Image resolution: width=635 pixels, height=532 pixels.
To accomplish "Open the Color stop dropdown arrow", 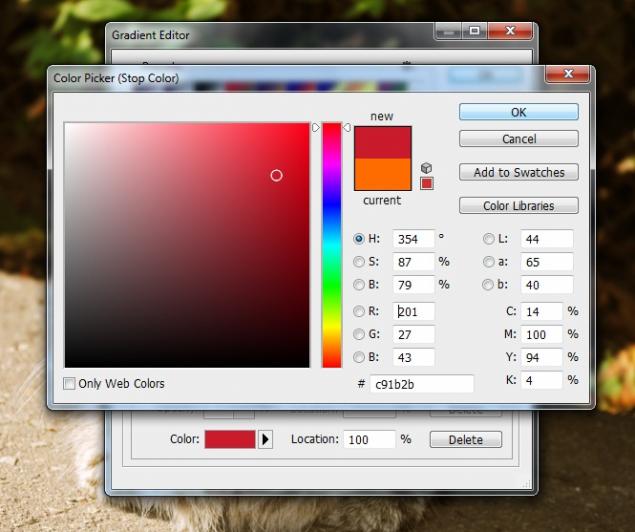I will point(265,440).
